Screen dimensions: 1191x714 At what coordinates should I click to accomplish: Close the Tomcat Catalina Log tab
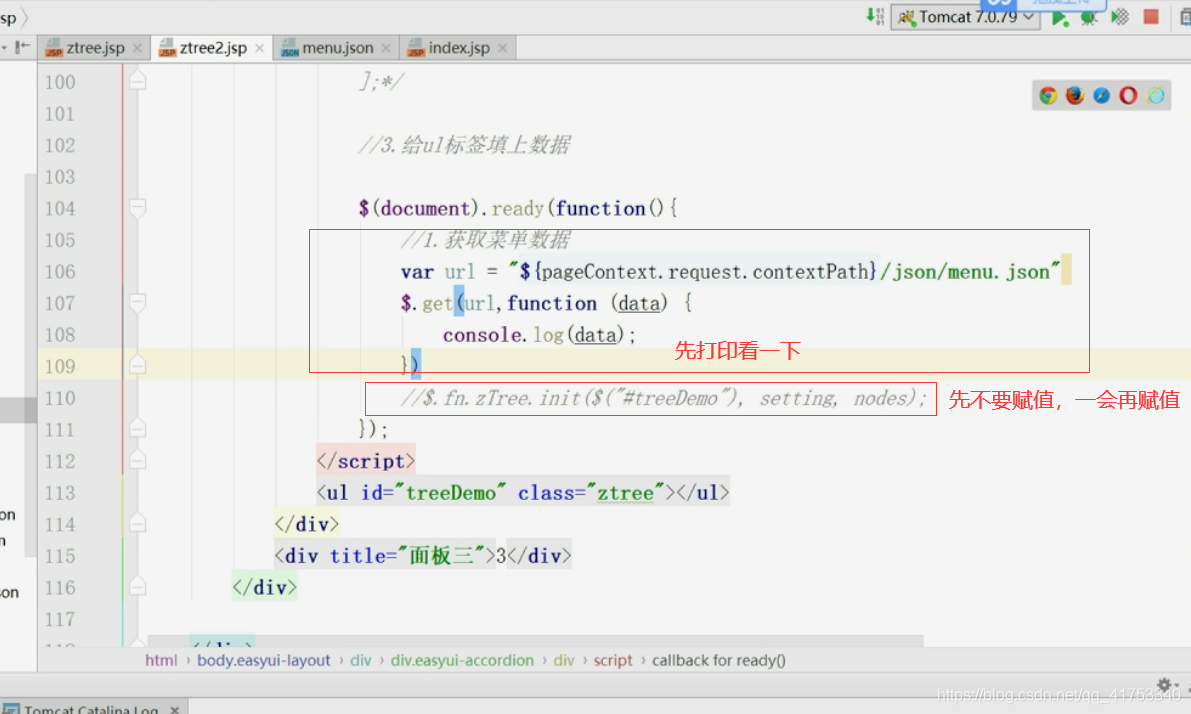click(x=175, y=709)
